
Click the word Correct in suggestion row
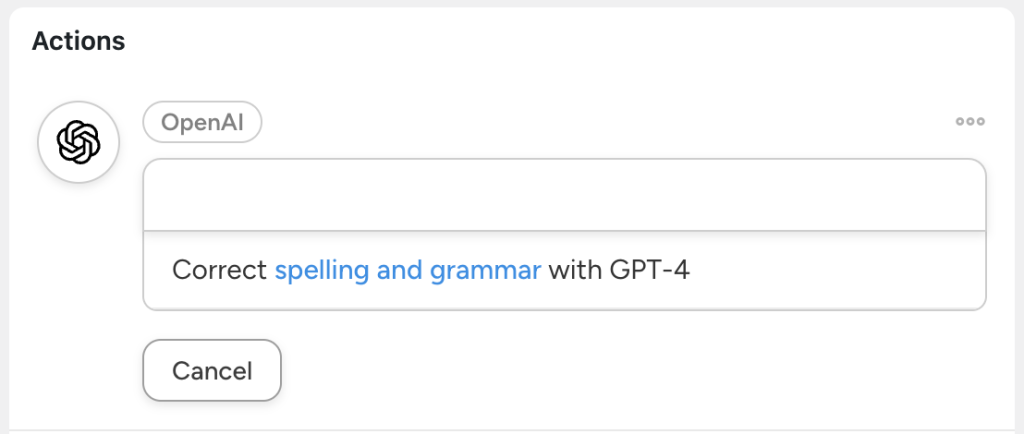click(x=220, y=270)
